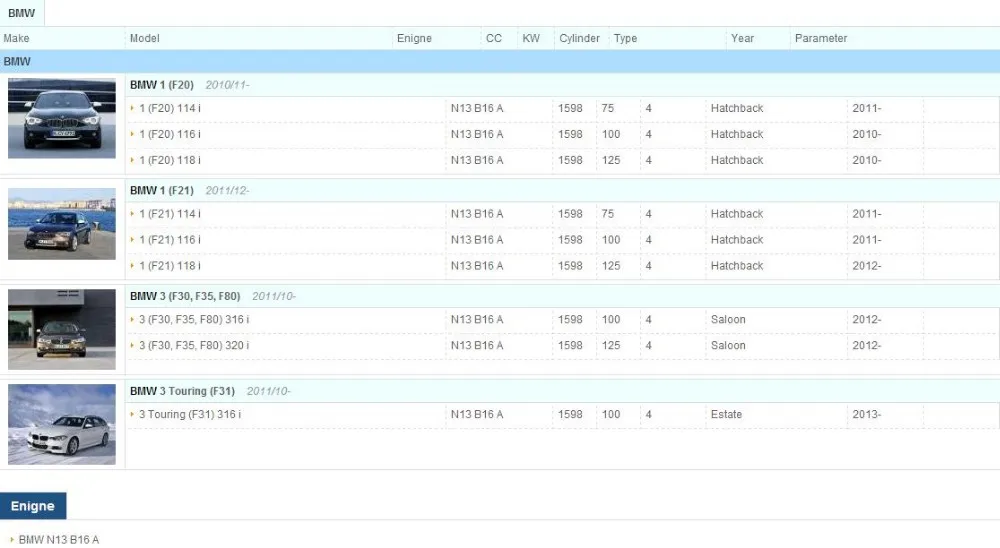Click the arrow bullet before 3 Touring (F31) 316 i

[132, 414]
